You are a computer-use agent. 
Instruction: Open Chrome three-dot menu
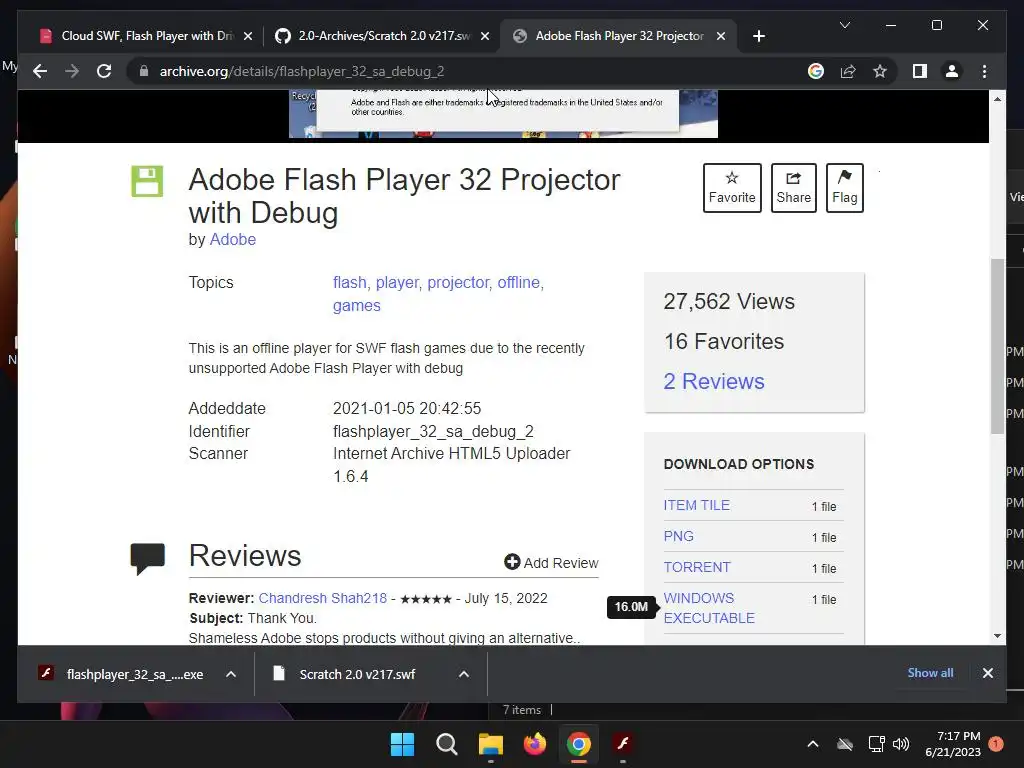[984, 71]
